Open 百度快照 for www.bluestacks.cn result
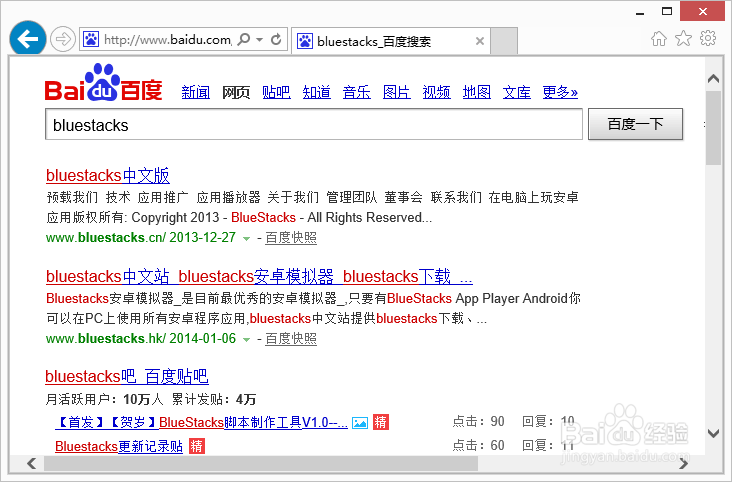 pos(291,238)
